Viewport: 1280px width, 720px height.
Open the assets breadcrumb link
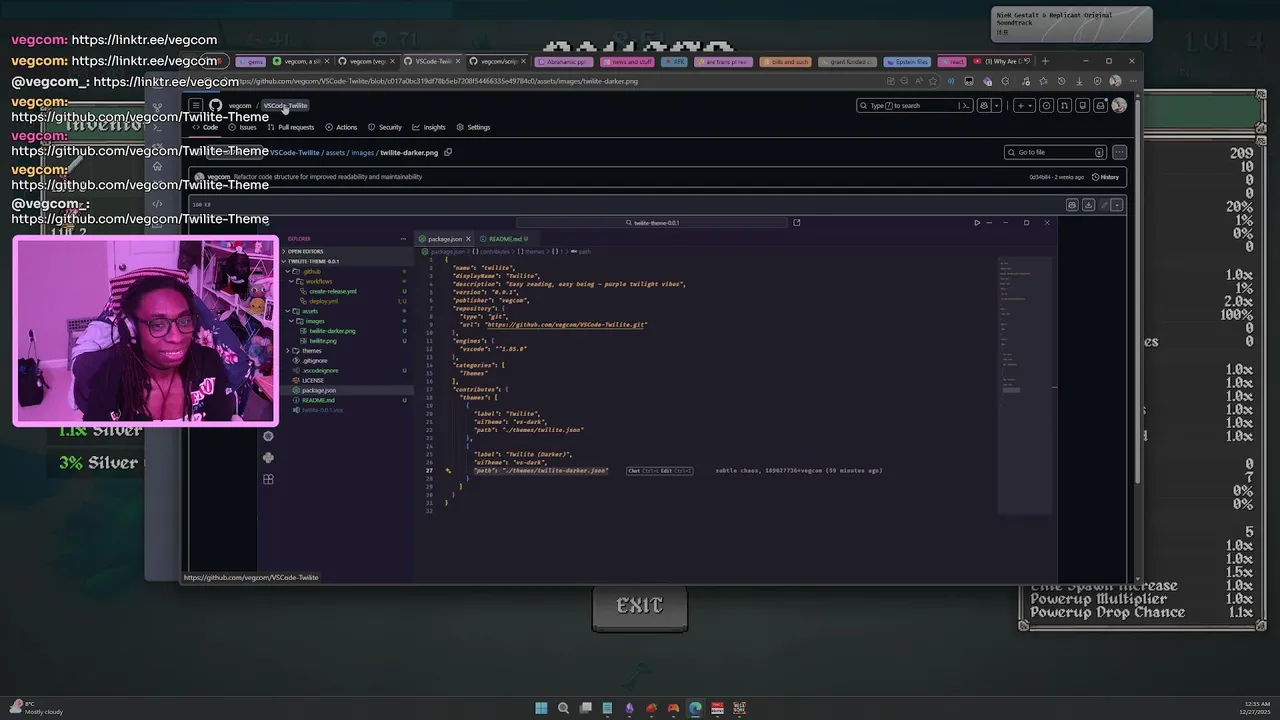335,153
